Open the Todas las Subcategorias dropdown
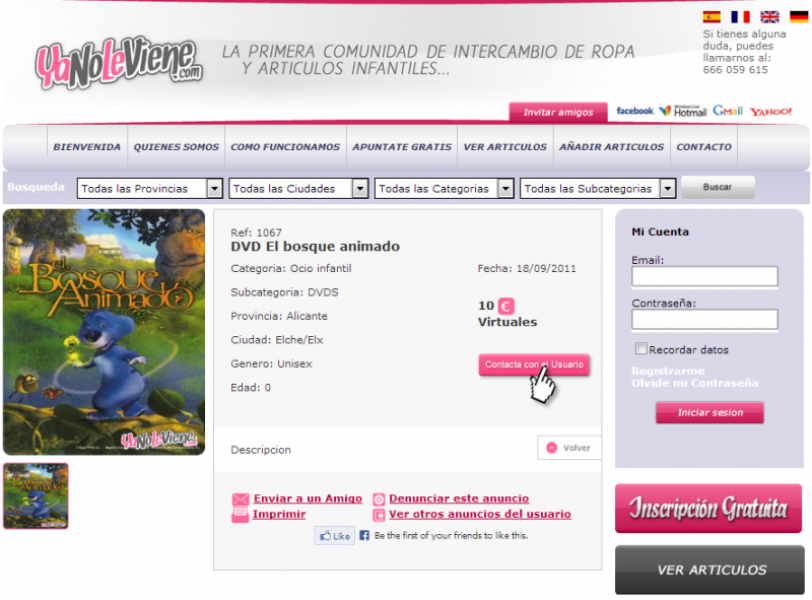The image size is (812, 600). click(x=598, y=188)
